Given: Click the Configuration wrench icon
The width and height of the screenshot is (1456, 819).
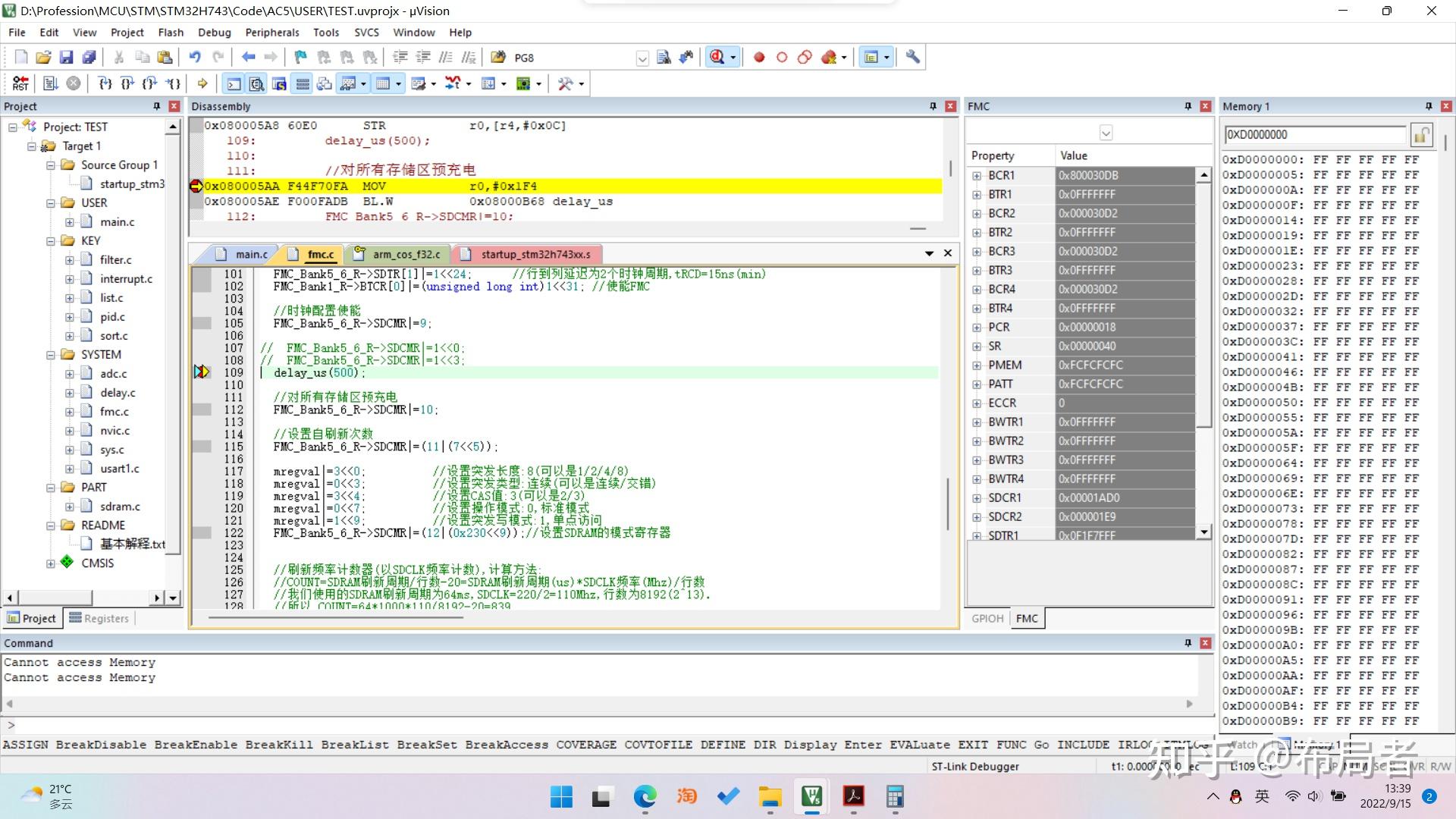Looking at the screenshot, I should coord(913,57).
